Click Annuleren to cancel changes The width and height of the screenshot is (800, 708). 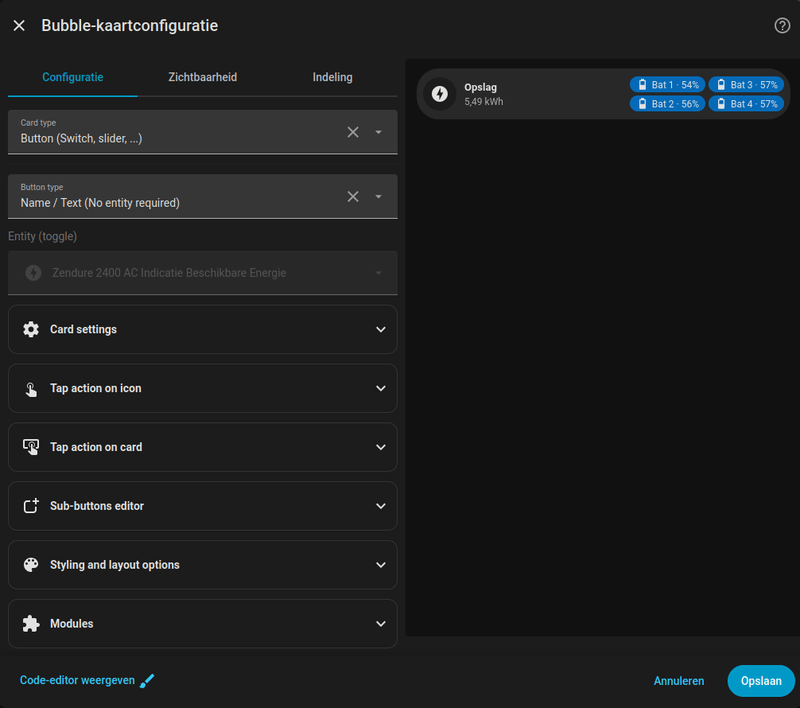pyautogui.click(x=679, y=681)
